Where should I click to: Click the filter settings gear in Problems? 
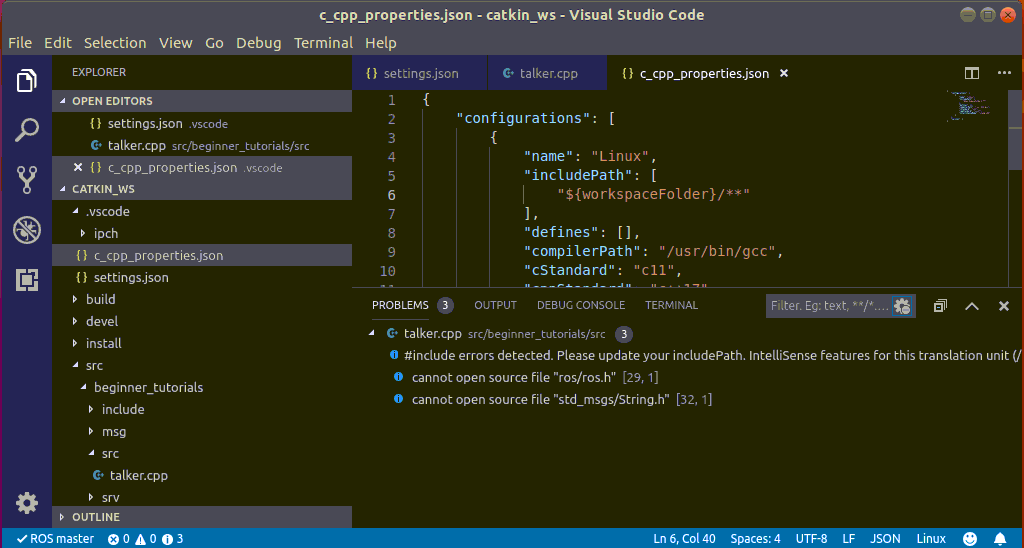[x=903, y=306]
